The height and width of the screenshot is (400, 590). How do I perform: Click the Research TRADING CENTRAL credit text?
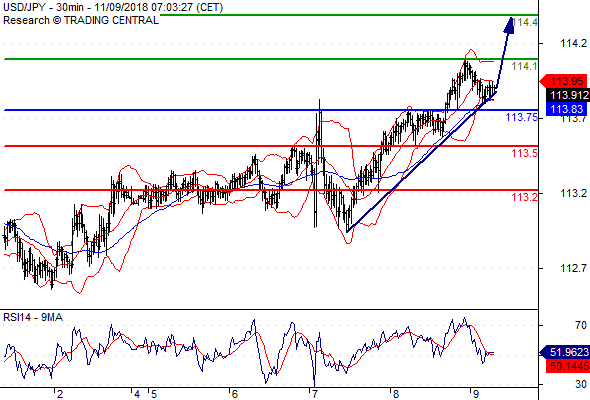[x=81, y=20]
